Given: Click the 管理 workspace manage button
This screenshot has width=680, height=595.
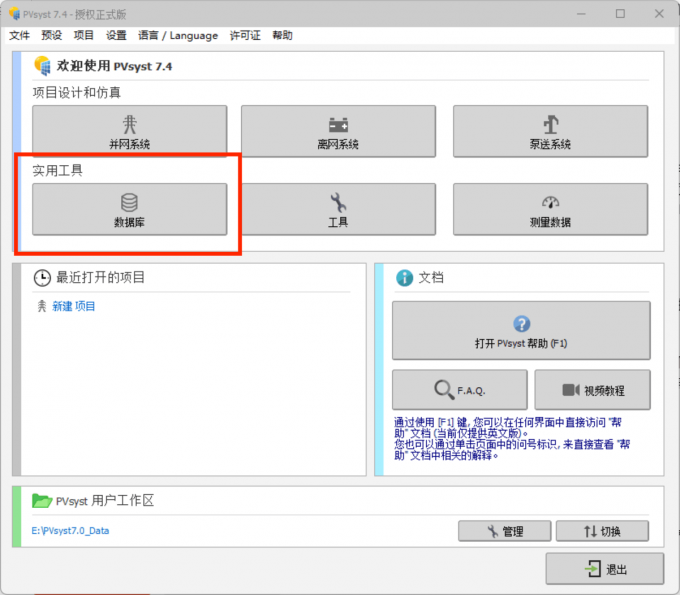Looking at the screenshot, I should 504,531.
